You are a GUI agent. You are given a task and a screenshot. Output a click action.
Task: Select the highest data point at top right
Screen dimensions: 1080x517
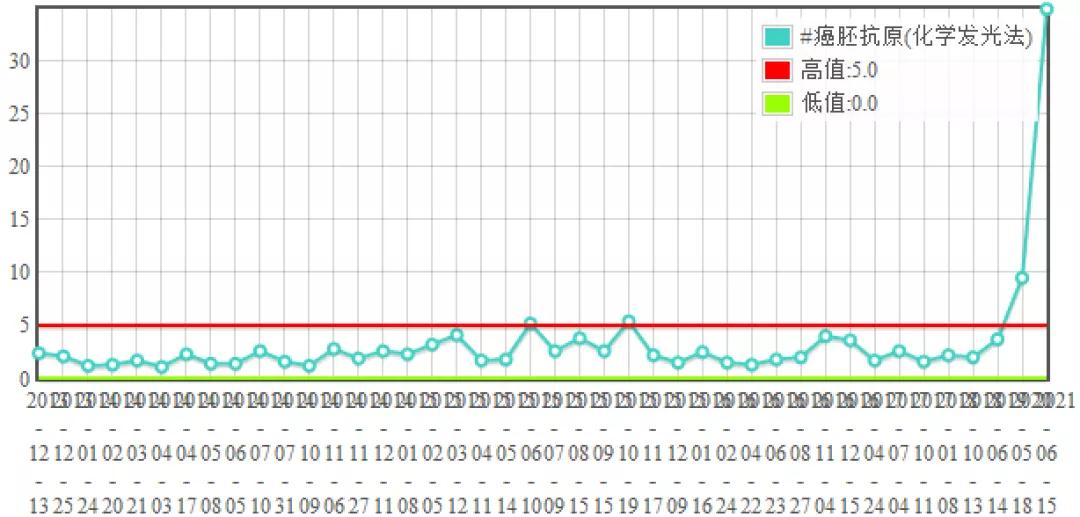(1046, 9)
